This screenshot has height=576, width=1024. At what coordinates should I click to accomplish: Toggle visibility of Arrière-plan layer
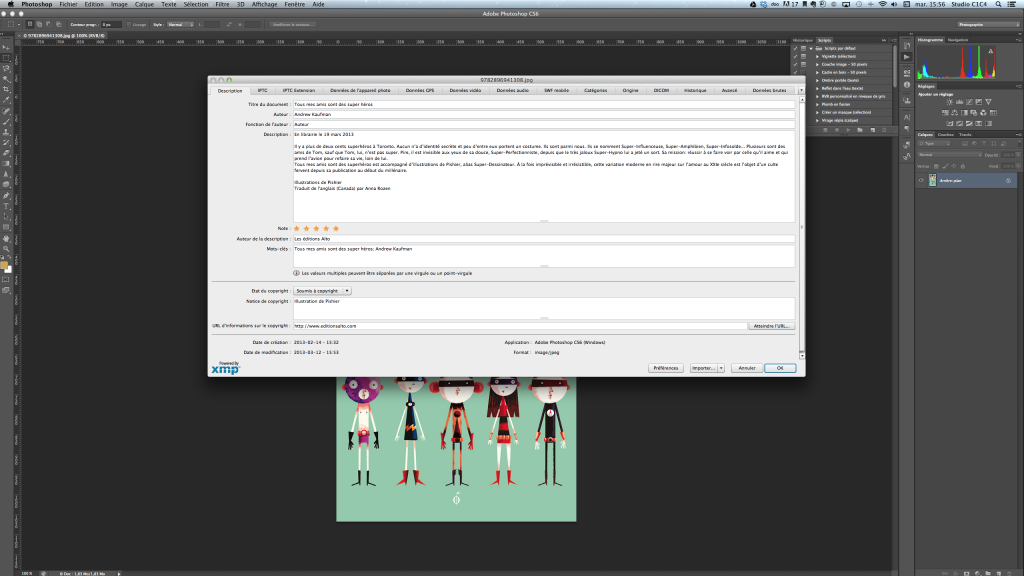pos(921,180)
